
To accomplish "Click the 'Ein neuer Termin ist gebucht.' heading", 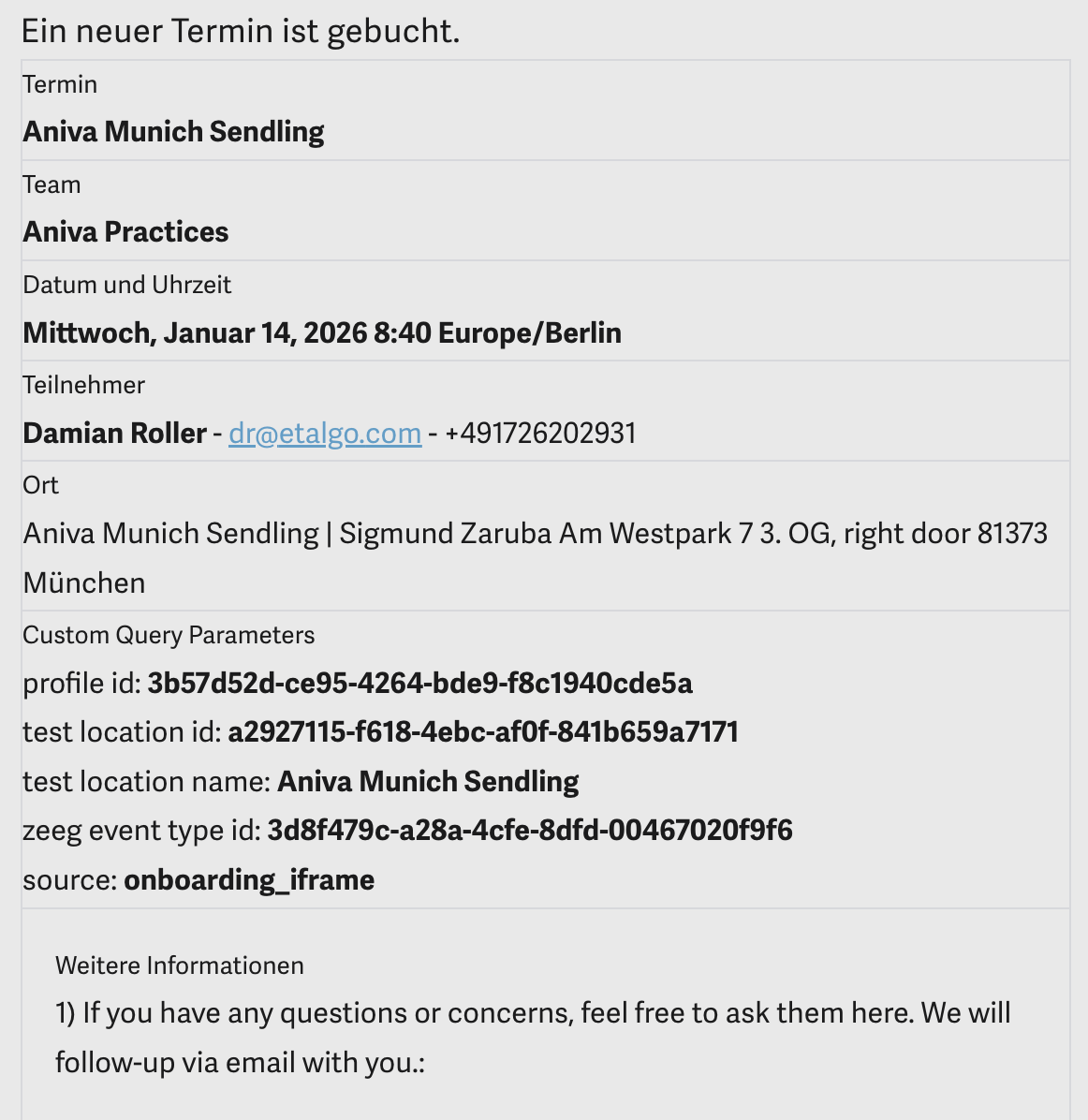I will (x=241, y=32).
